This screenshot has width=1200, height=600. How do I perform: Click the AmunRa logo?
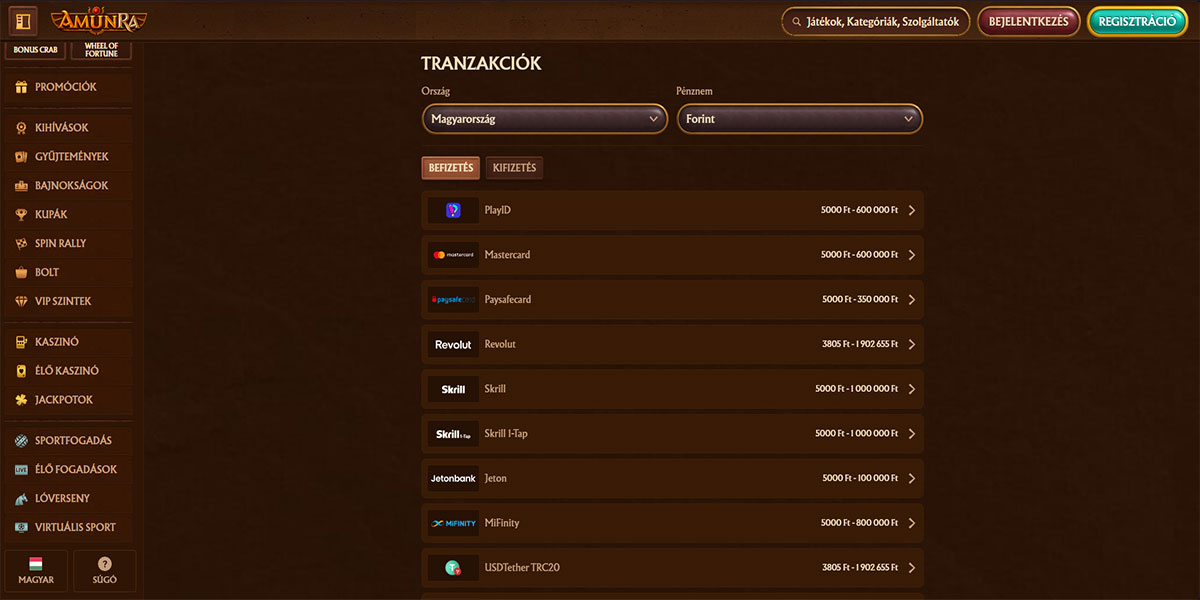click(98, 20)
